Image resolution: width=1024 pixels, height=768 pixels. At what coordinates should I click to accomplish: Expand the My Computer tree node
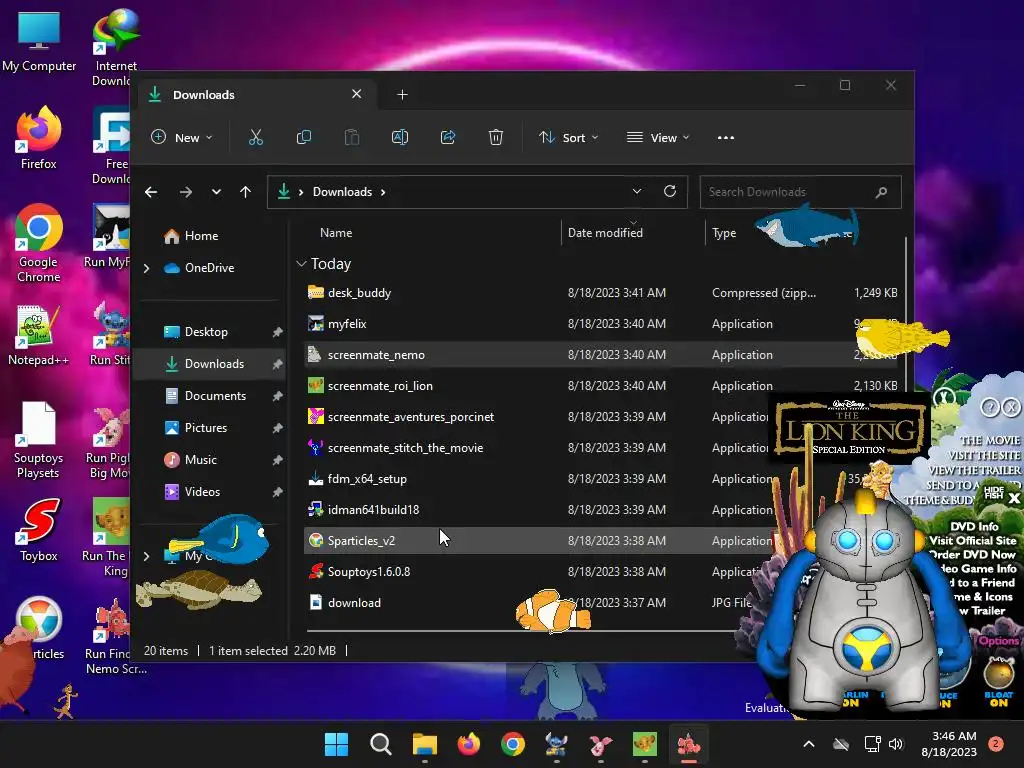pos(146,556)
